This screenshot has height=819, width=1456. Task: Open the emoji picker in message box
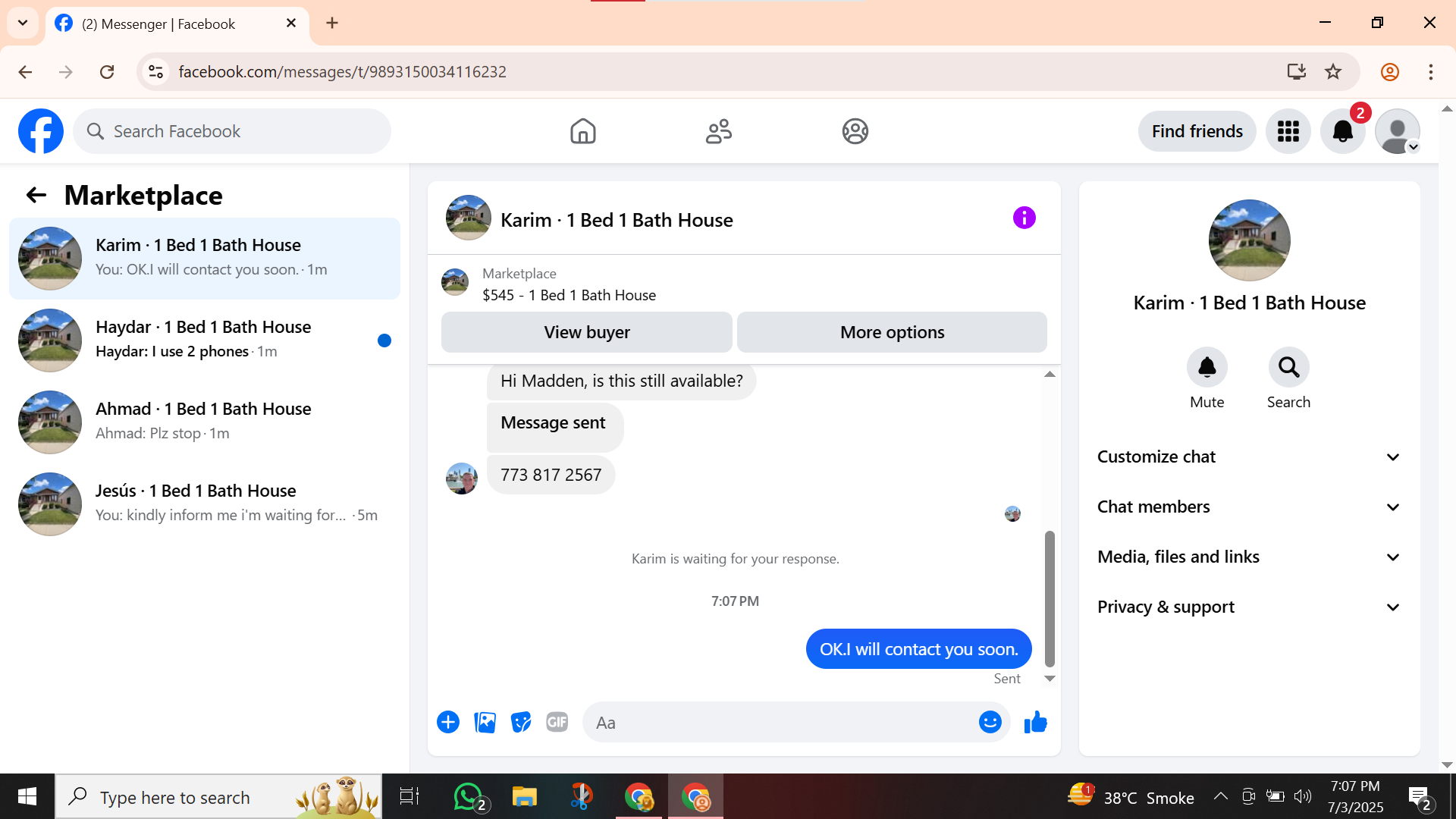(990, 722)
